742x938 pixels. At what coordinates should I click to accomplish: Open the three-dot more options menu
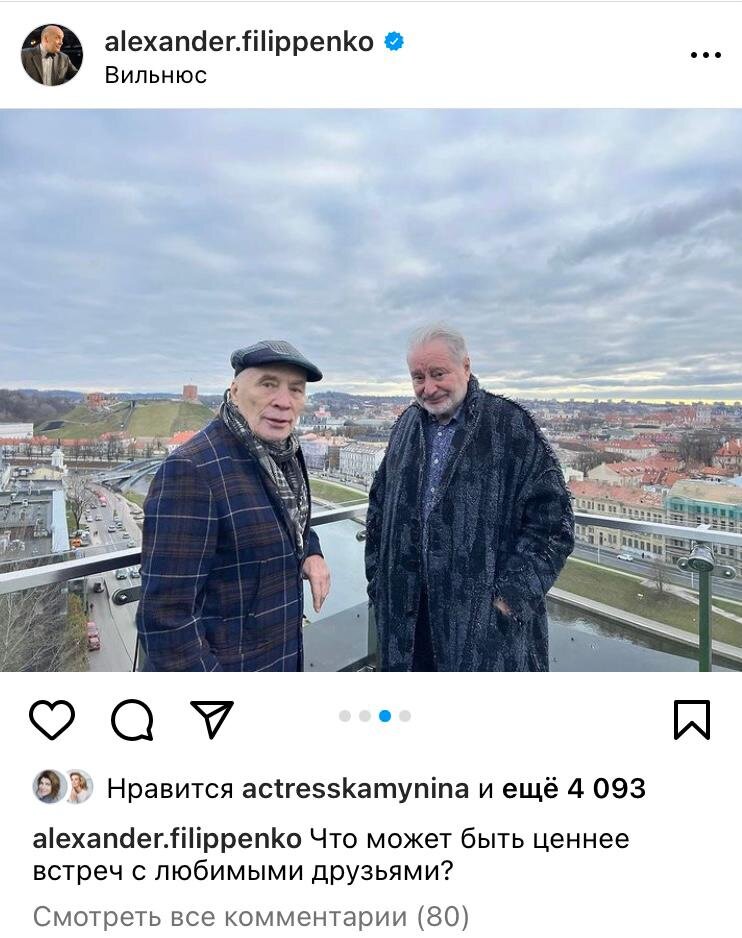coord(705,55)
